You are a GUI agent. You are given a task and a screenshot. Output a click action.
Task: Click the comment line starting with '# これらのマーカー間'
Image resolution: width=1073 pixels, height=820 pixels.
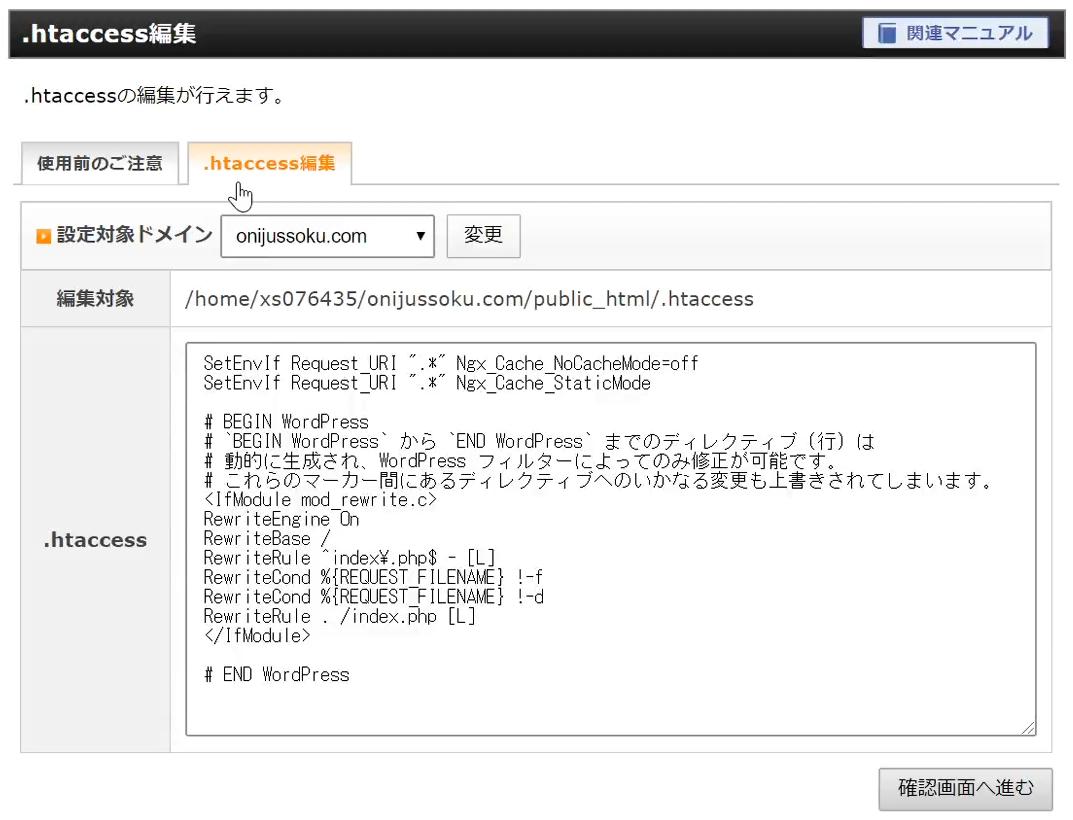pyautogui.click(x=599, y=481)
